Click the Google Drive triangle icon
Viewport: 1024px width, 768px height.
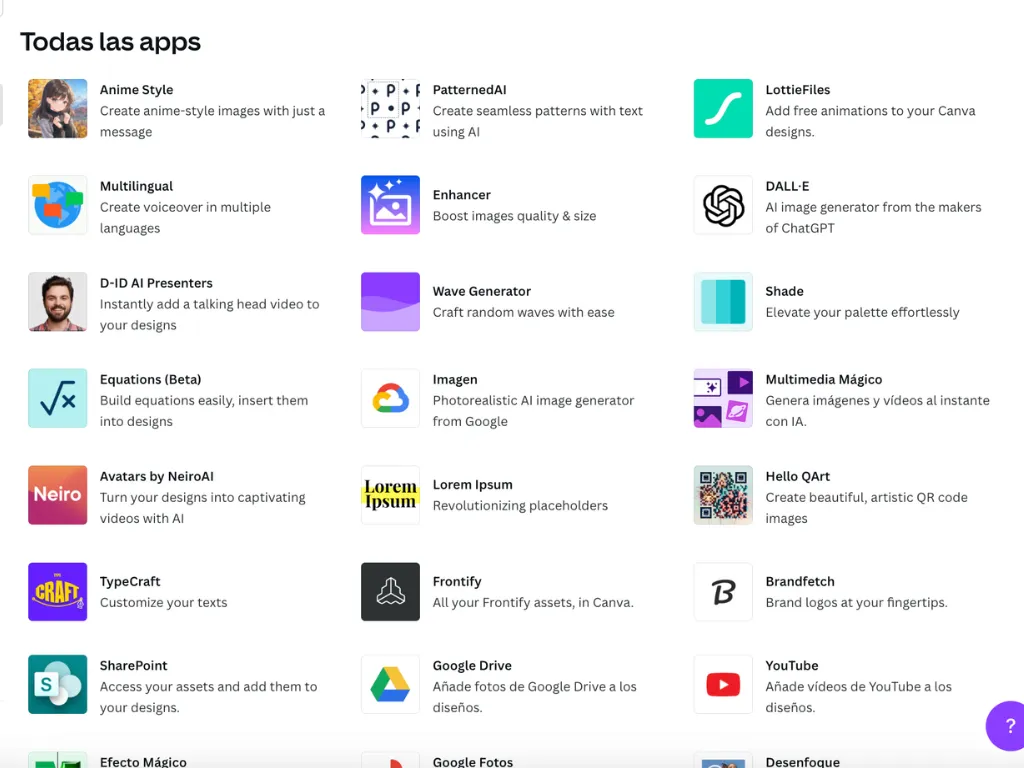click(391, 684)
